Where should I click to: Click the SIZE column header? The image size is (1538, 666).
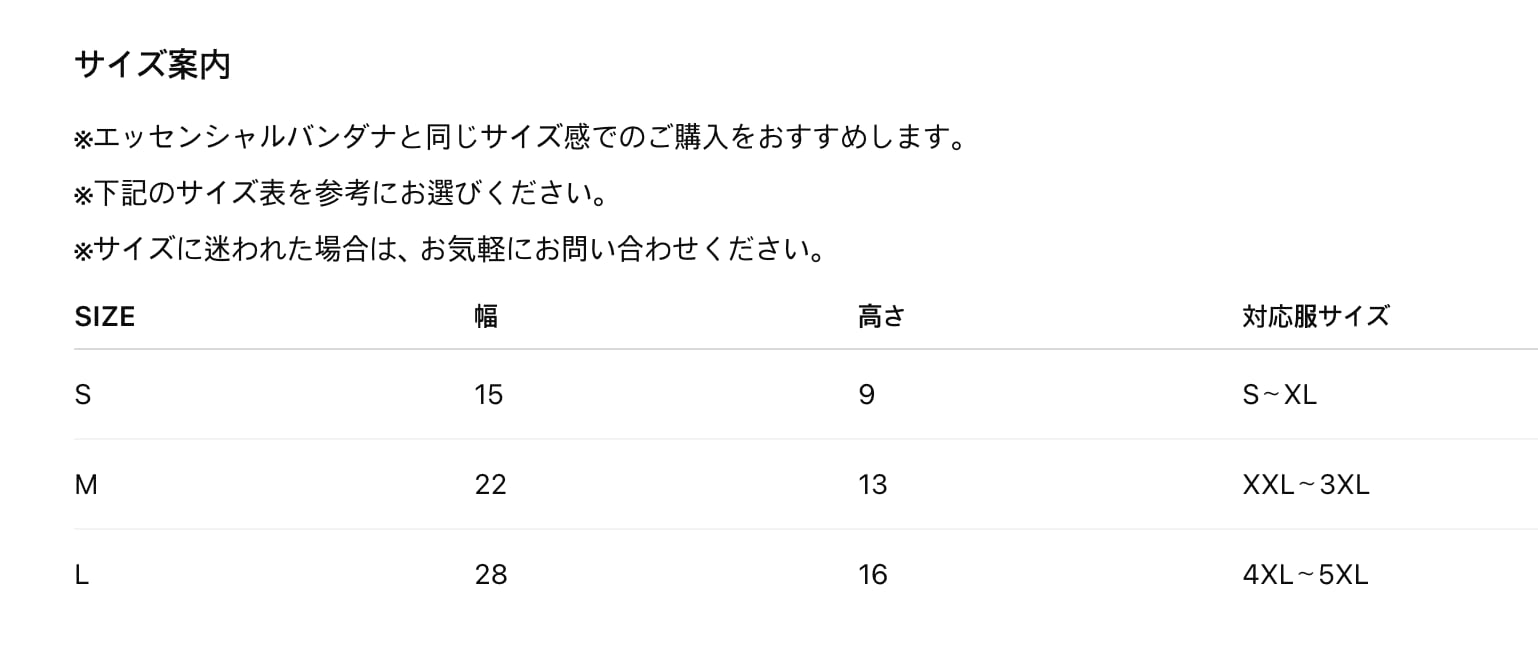(105, 317)
